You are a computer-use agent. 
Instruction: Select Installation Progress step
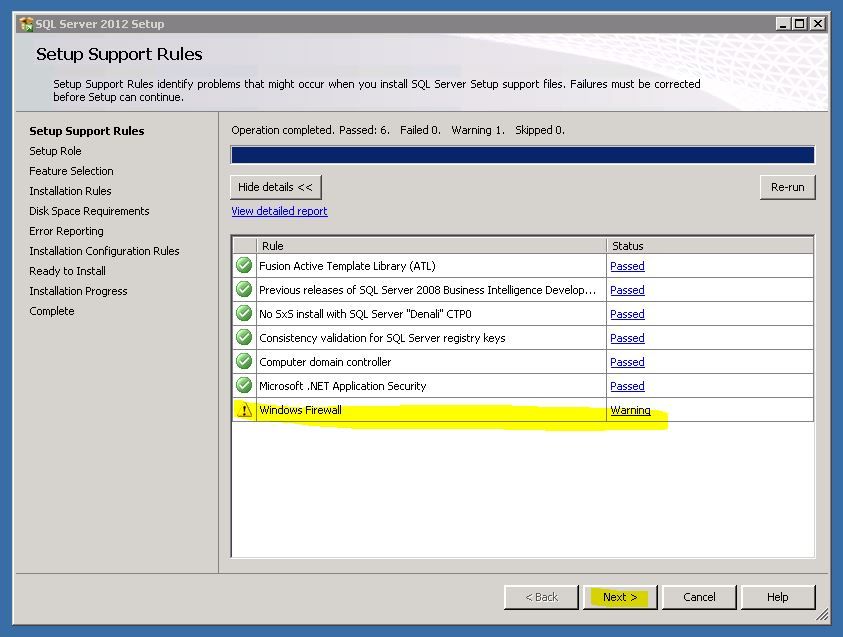pyautogui.click(x=78, y=291)
